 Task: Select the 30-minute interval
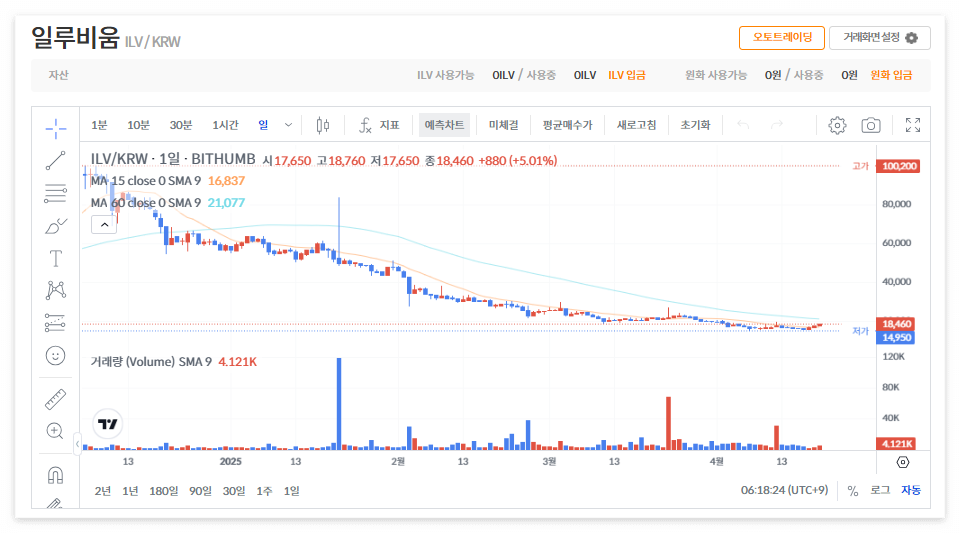point(181,125)
